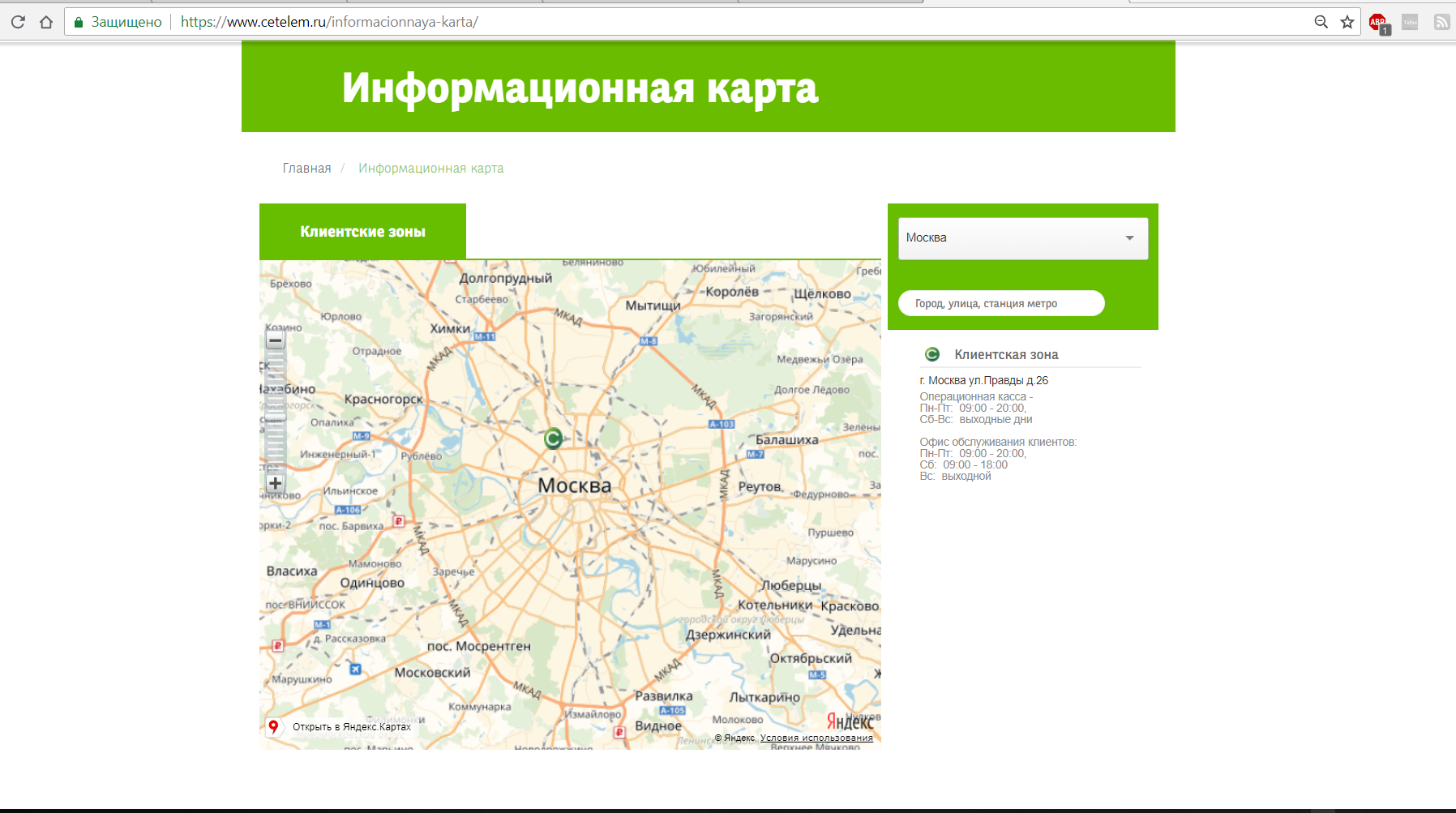Click the zoom magnifier icon in address bar
This screenshot has width=1456, height=813.
pyautogui.click(x=1321, y=22)
